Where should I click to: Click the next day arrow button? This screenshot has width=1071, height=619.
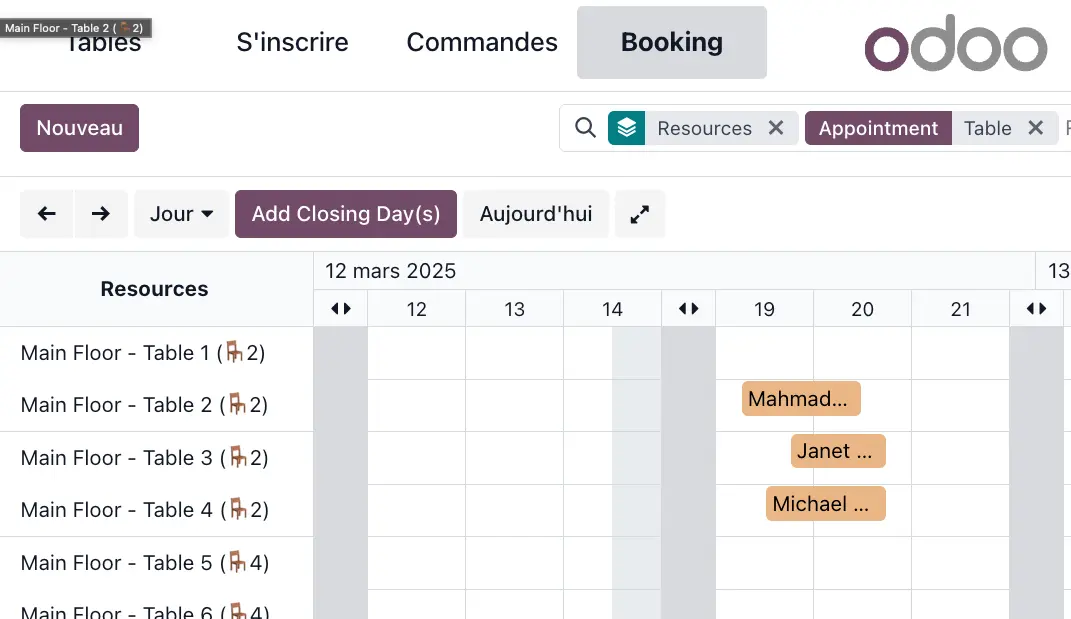101,214
